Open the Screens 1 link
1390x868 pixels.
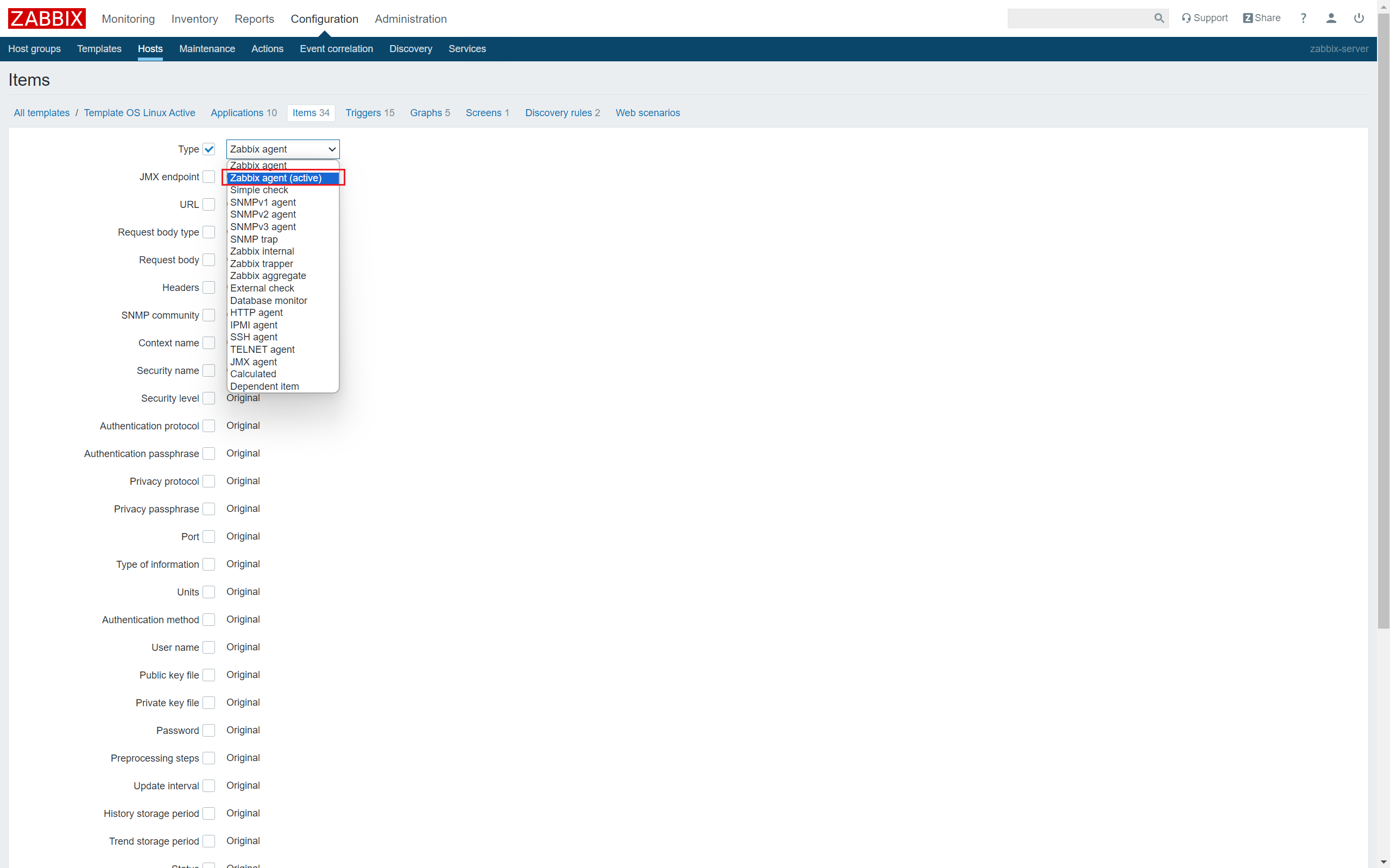pos(488,112)
